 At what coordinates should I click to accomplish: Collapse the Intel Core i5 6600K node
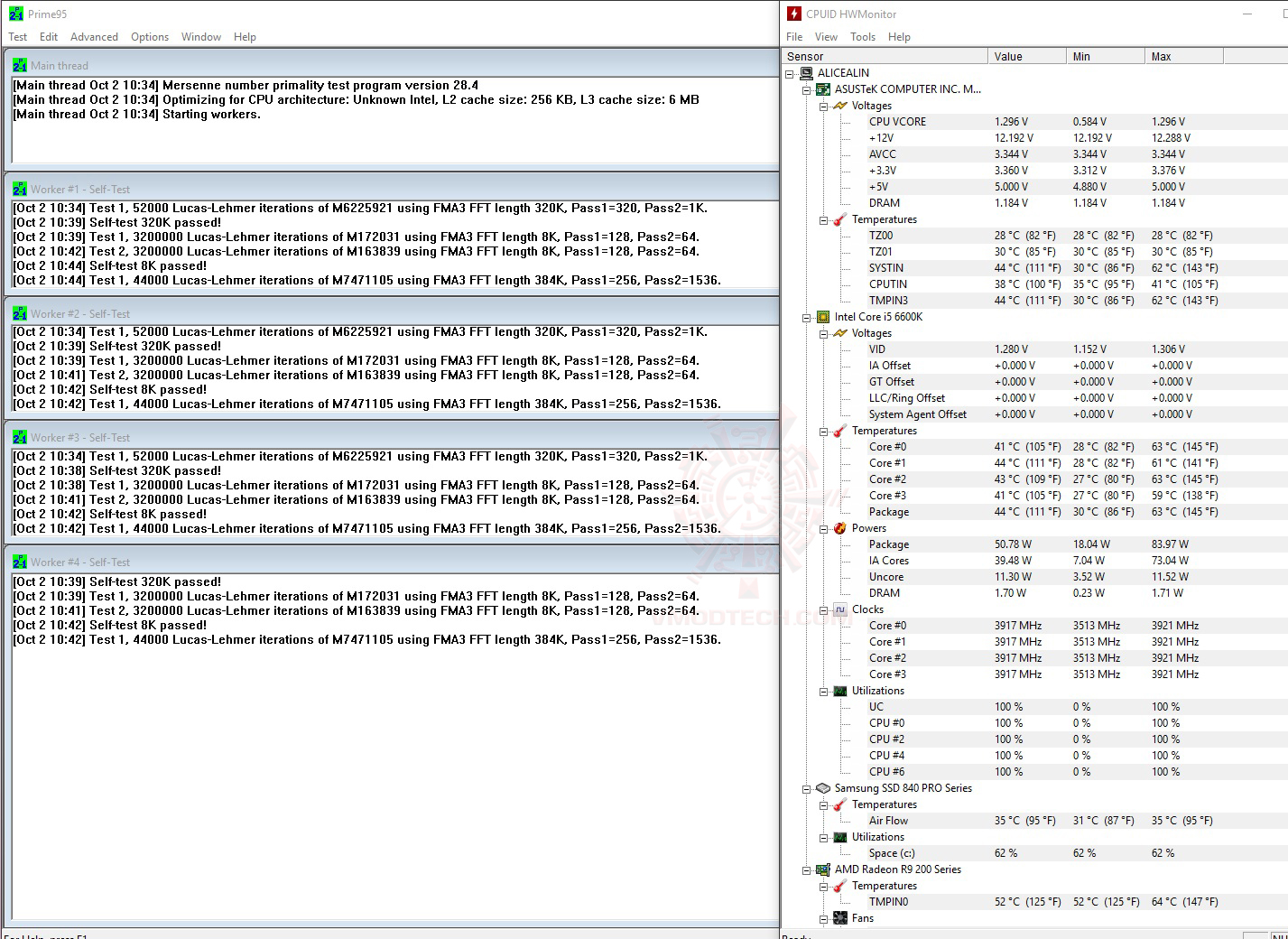(x=807, y=317)
